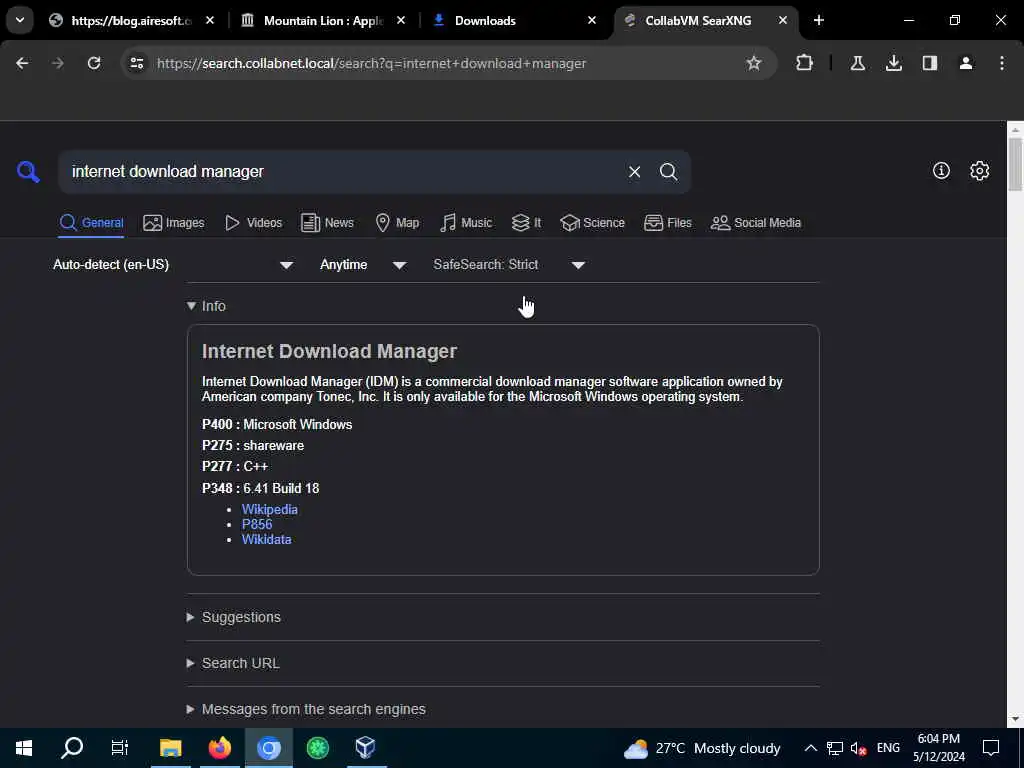The image size is (1024, 768).
Task: Select the General search category
Action: coord(91,223)
